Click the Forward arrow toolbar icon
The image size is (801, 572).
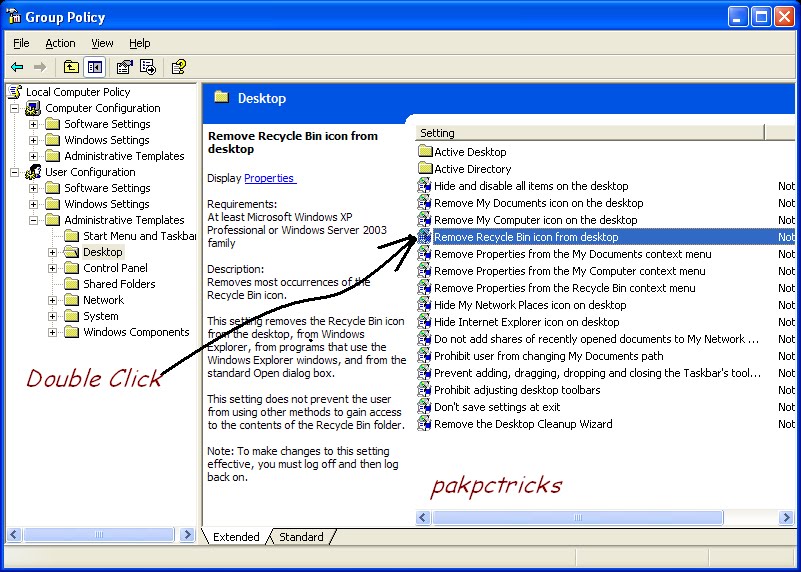(x=40, y=67)
